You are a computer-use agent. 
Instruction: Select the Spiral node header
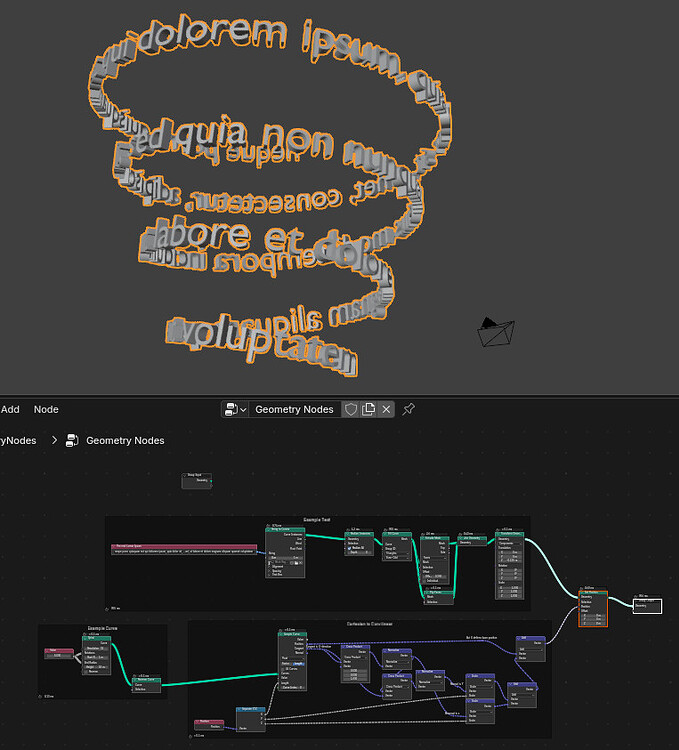pyautogui.click(x=97, y=638)
